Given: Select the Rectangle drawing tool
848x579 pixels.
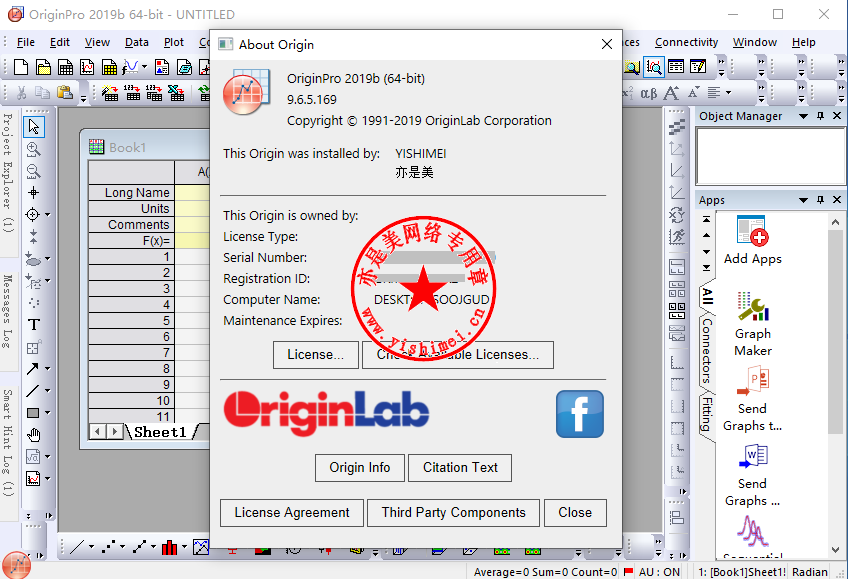Looking at the screenshot, I should coord(32,413).
